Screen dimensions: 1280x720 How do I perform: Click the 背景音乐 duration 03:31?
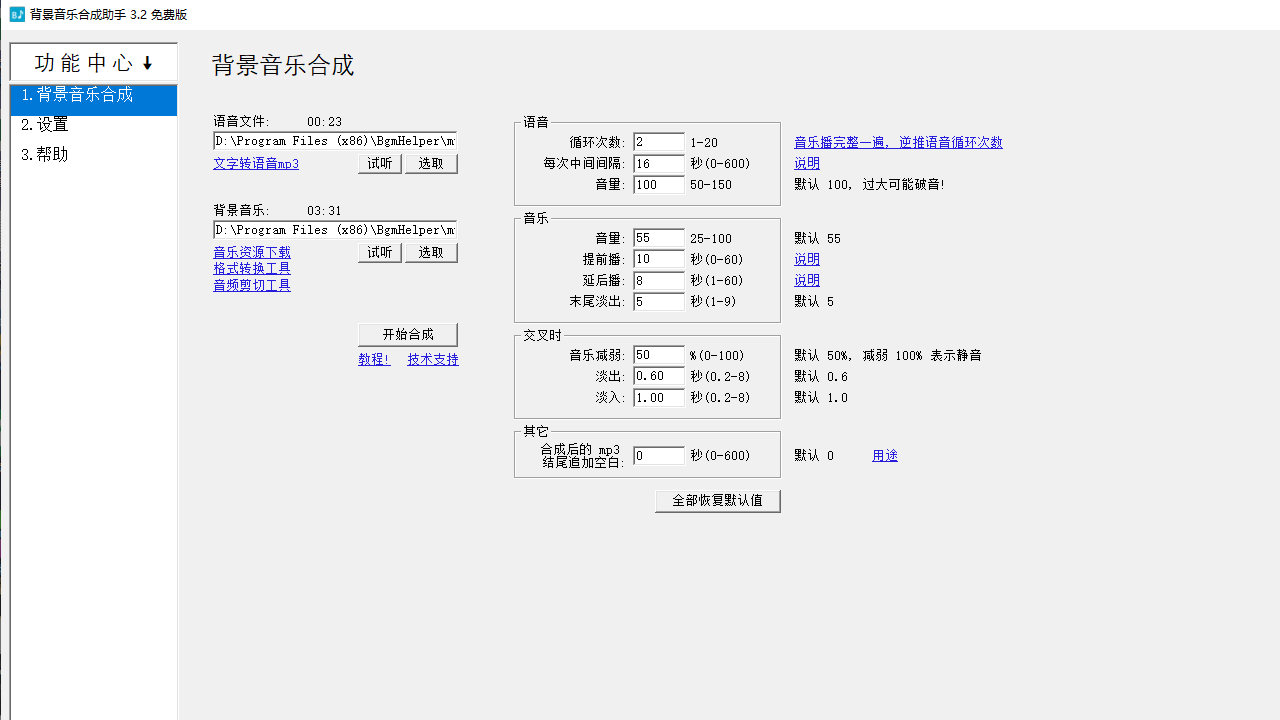coord(324,211)
